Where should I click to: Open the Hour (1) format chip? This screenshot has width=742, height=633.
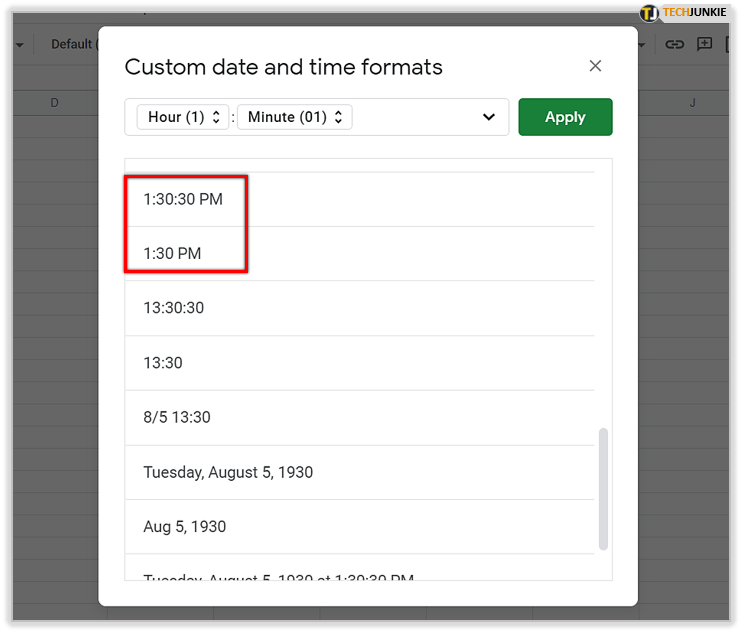coord(183,117)
